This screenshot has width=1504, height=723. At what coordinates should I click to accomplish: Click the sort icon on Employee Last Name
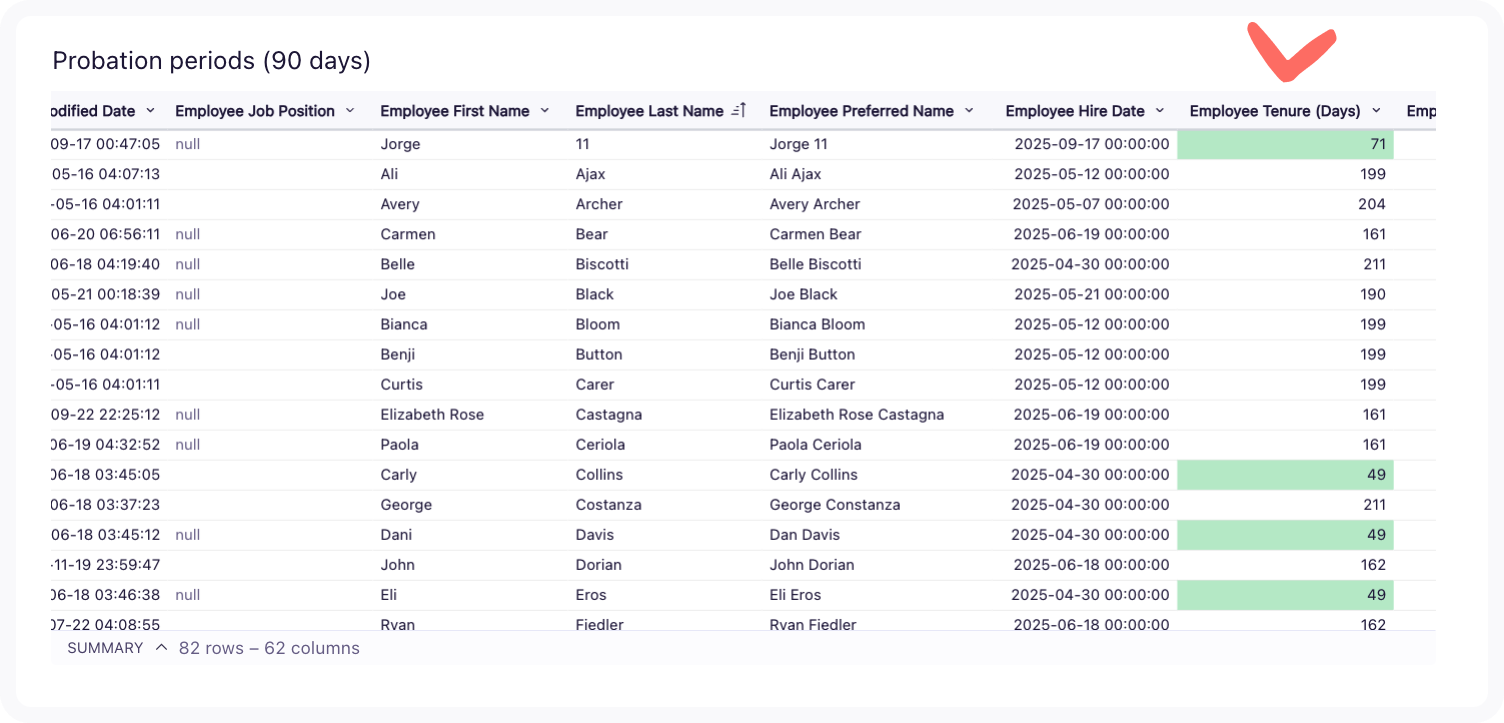[x=738, y=110]
